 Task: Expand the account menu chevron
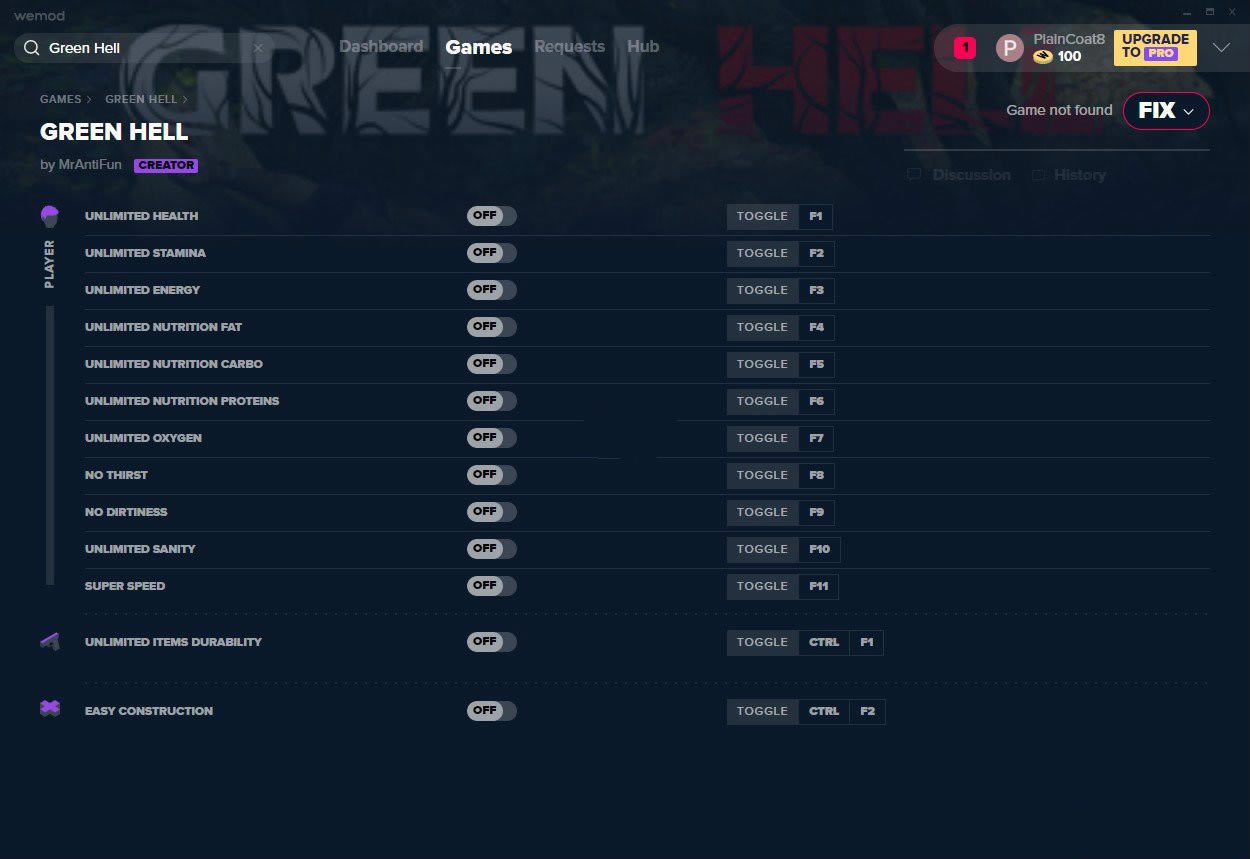(x=1221, y=48)
